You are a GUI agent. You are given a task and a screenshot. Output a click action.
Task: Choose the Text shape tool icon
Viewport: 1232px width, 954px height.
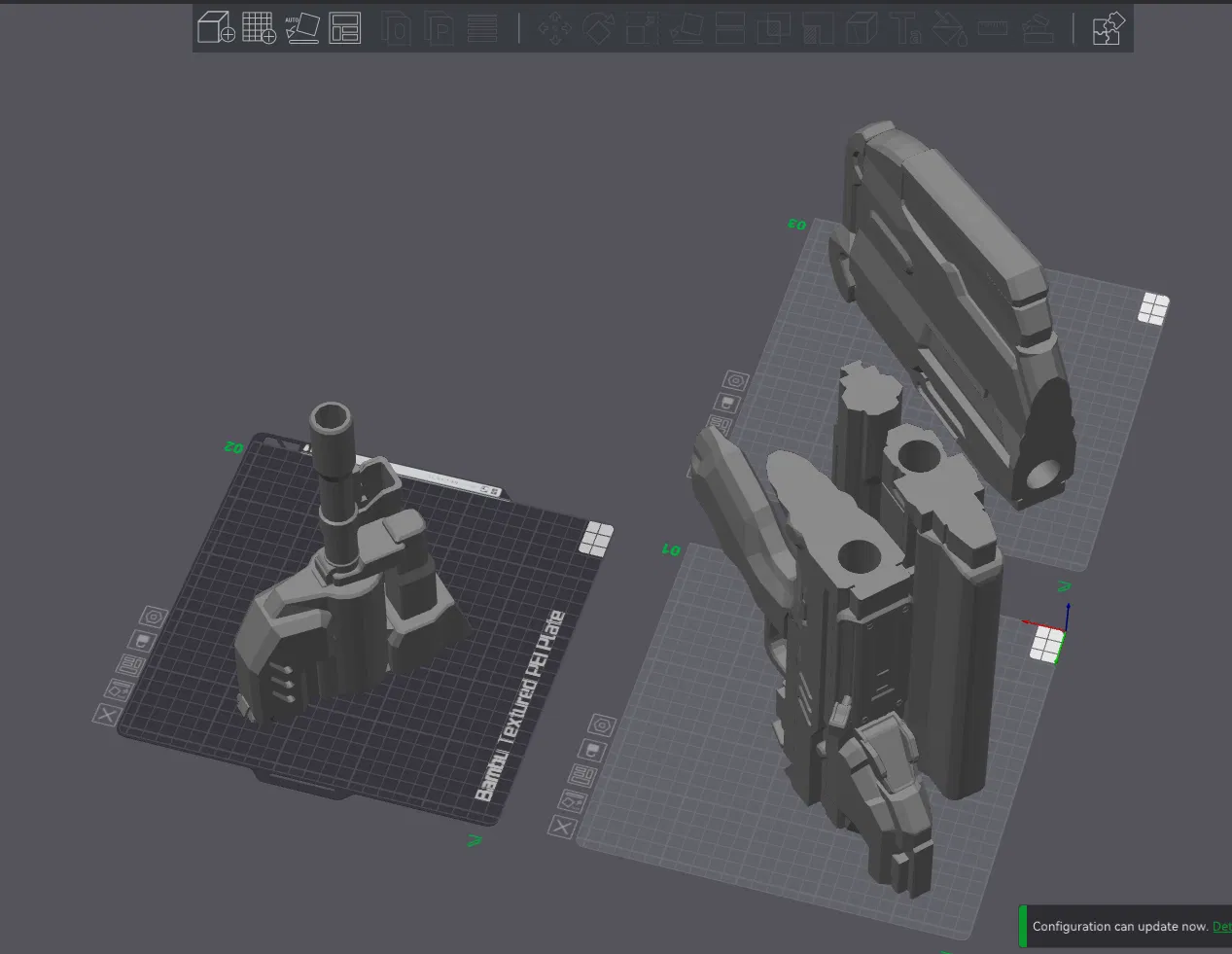point(906,28)
